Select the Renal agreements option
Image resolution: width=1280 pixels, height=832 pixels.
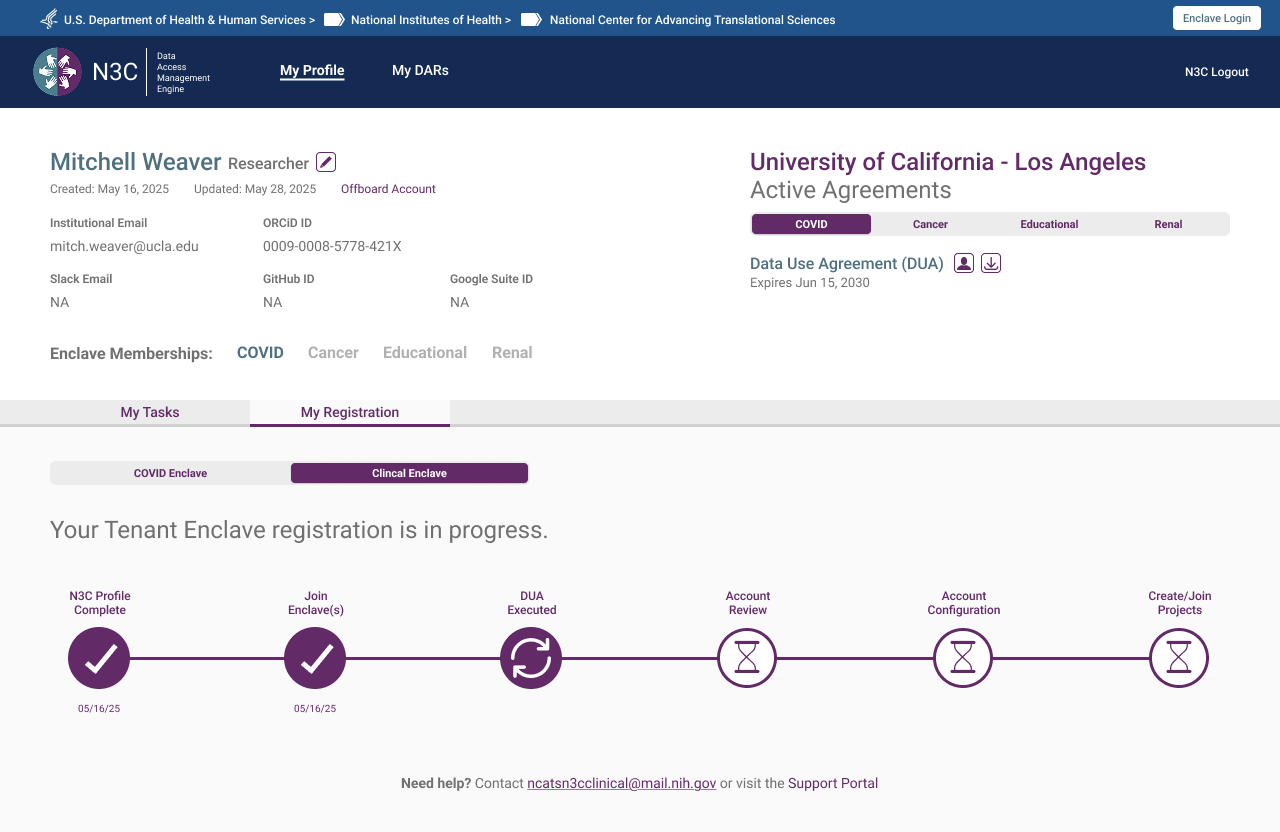(1168, 224)
